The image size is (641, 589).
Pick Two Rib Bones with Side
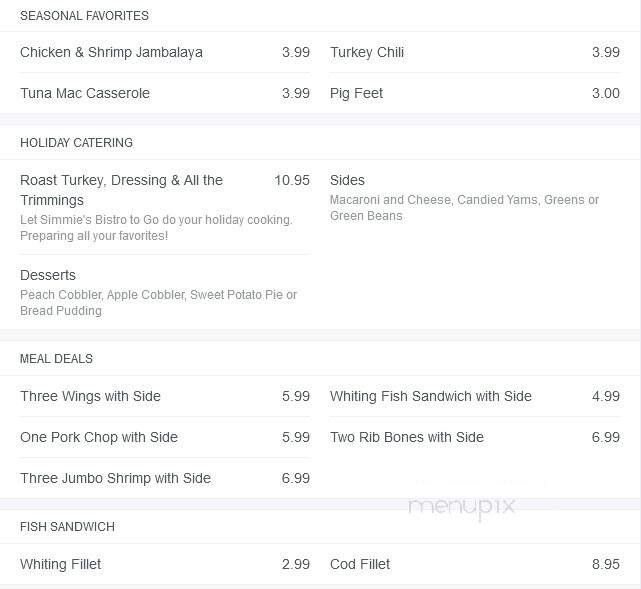point(407,437)
